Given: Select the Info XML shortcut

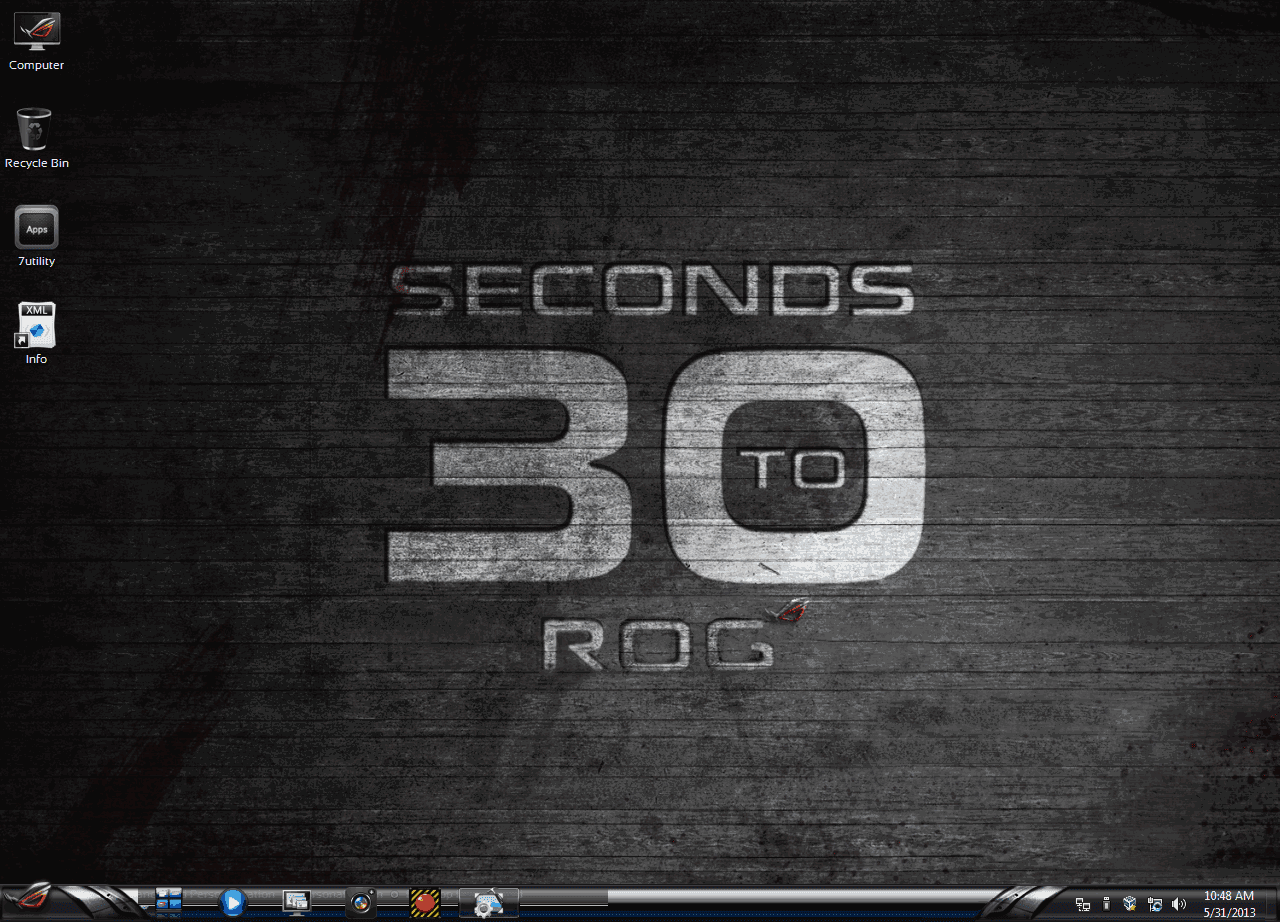Looking at the screenshot, I should tap(36, 334).
